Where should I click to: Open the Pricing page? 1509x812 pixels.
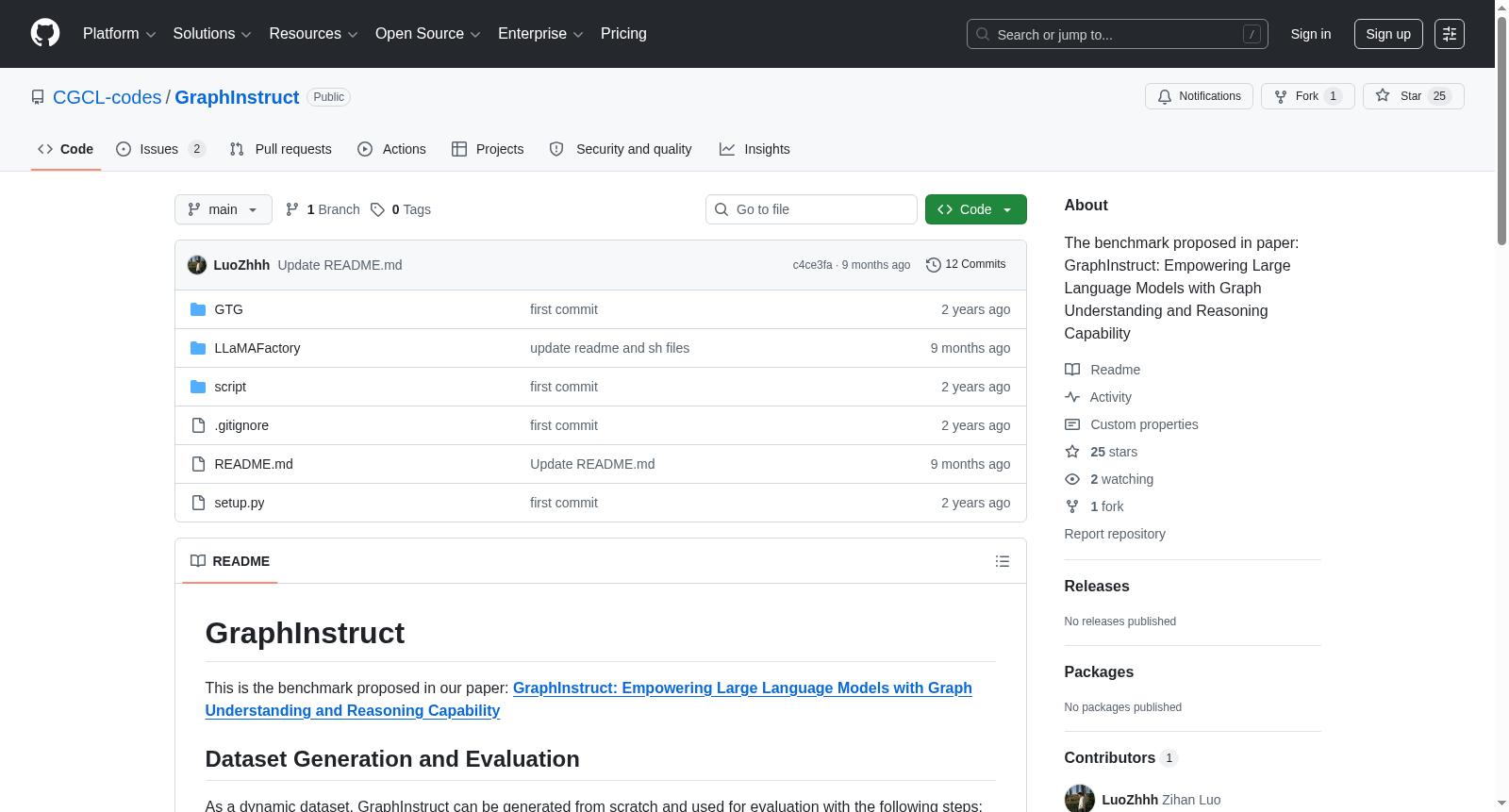coord(623,34)
